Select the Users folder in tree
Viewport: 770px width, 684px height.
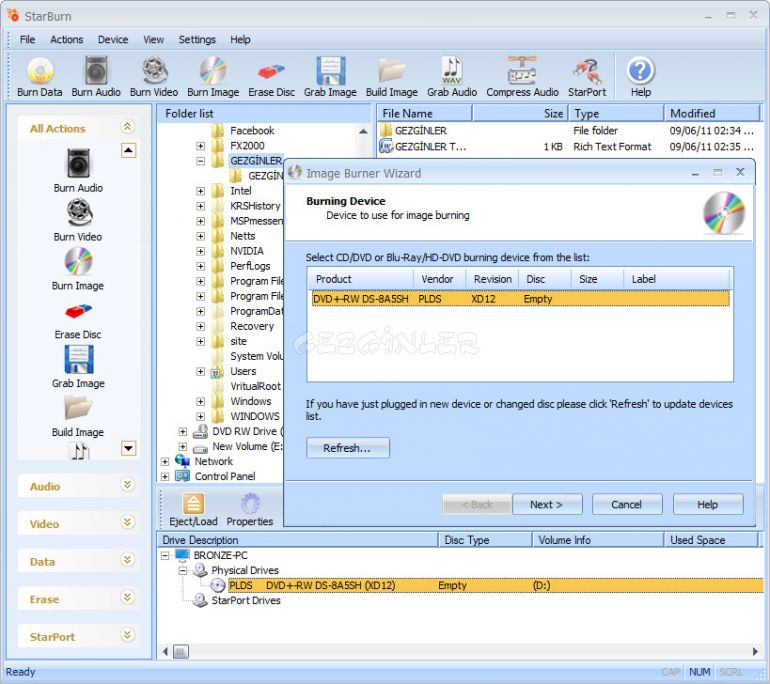(x=243, y=371)
